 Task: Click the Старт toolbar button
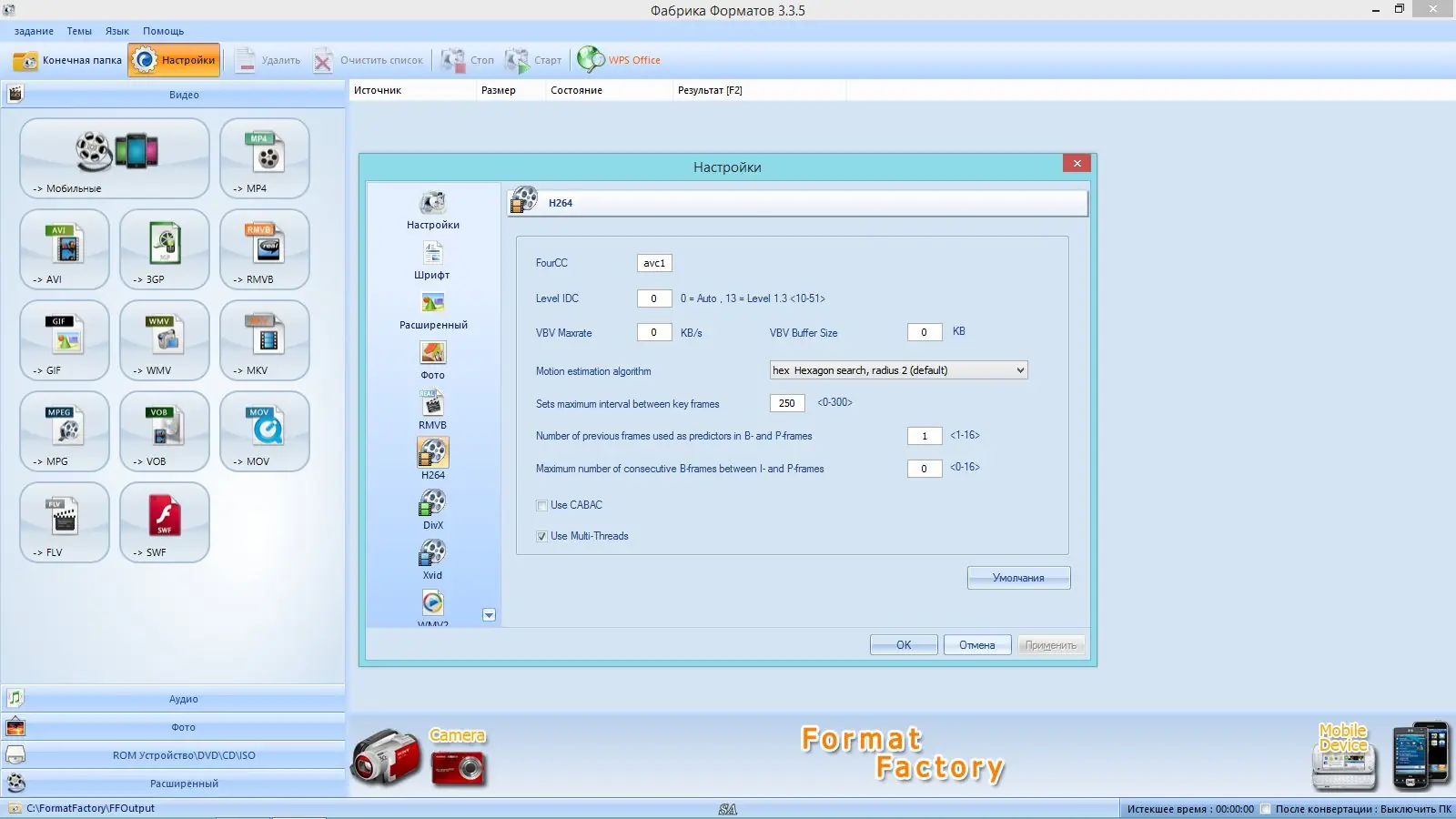point(533,60)
